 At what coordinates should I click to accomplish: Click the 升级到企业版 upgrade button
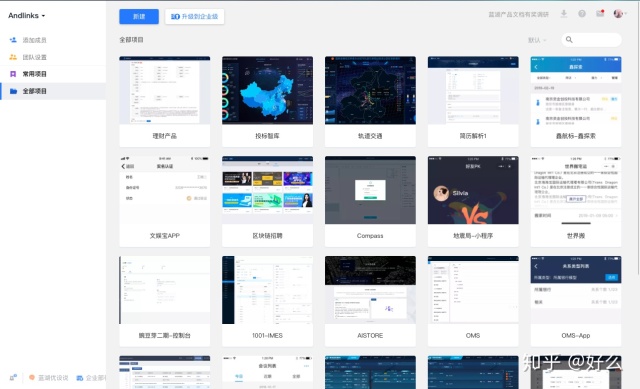point(195,16)
